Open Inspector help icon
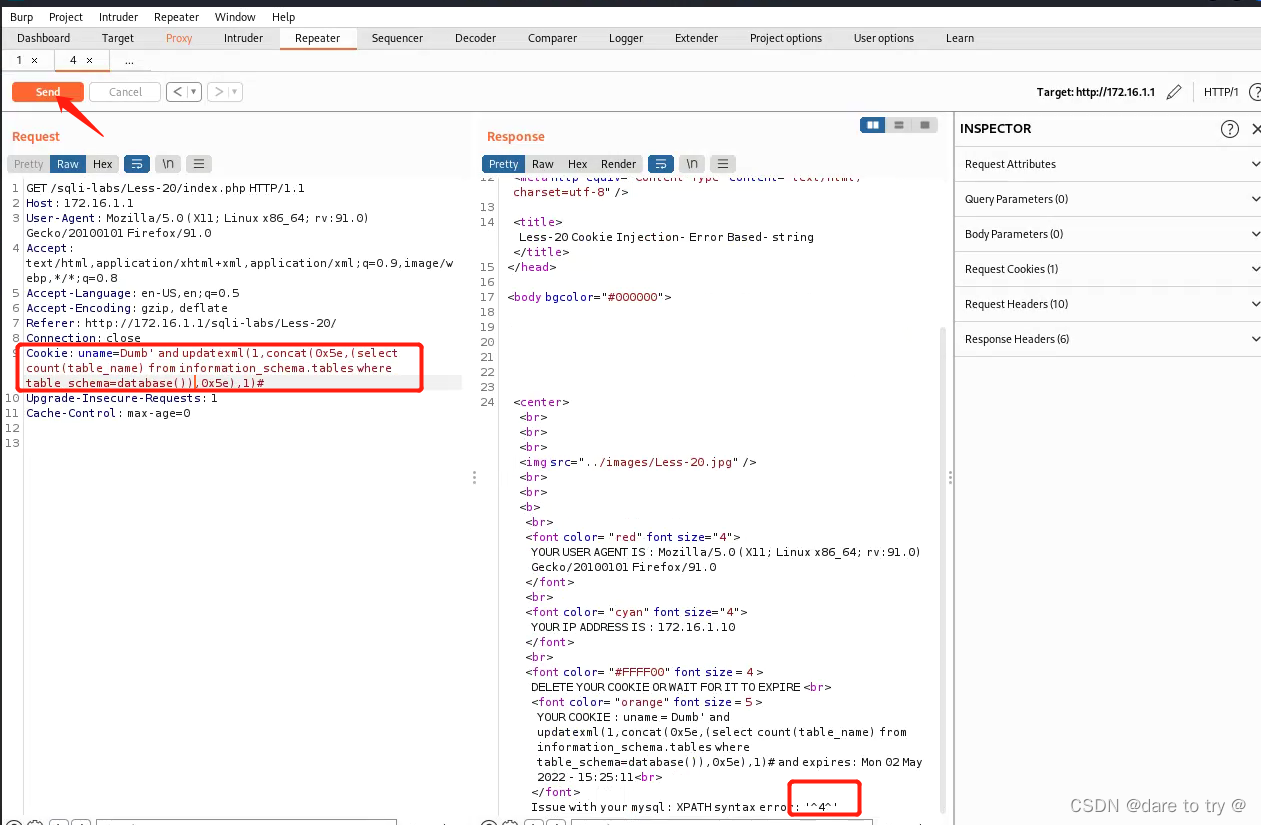 [1230, 129]
